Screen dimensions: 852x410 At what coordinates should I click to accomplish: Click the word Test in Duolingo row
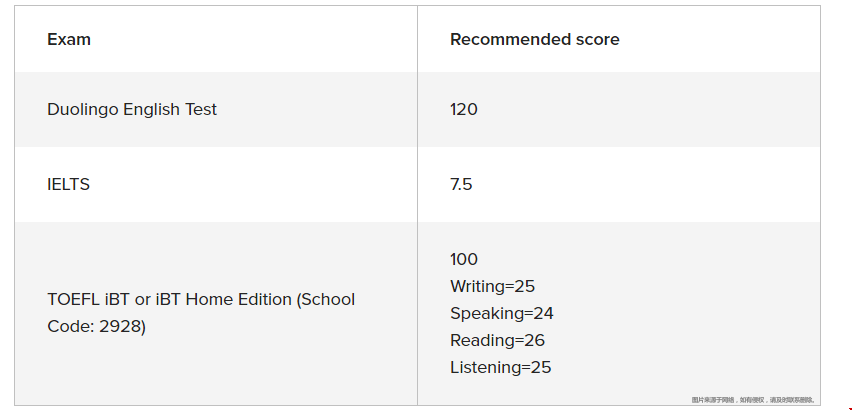[x=201, y=110]
